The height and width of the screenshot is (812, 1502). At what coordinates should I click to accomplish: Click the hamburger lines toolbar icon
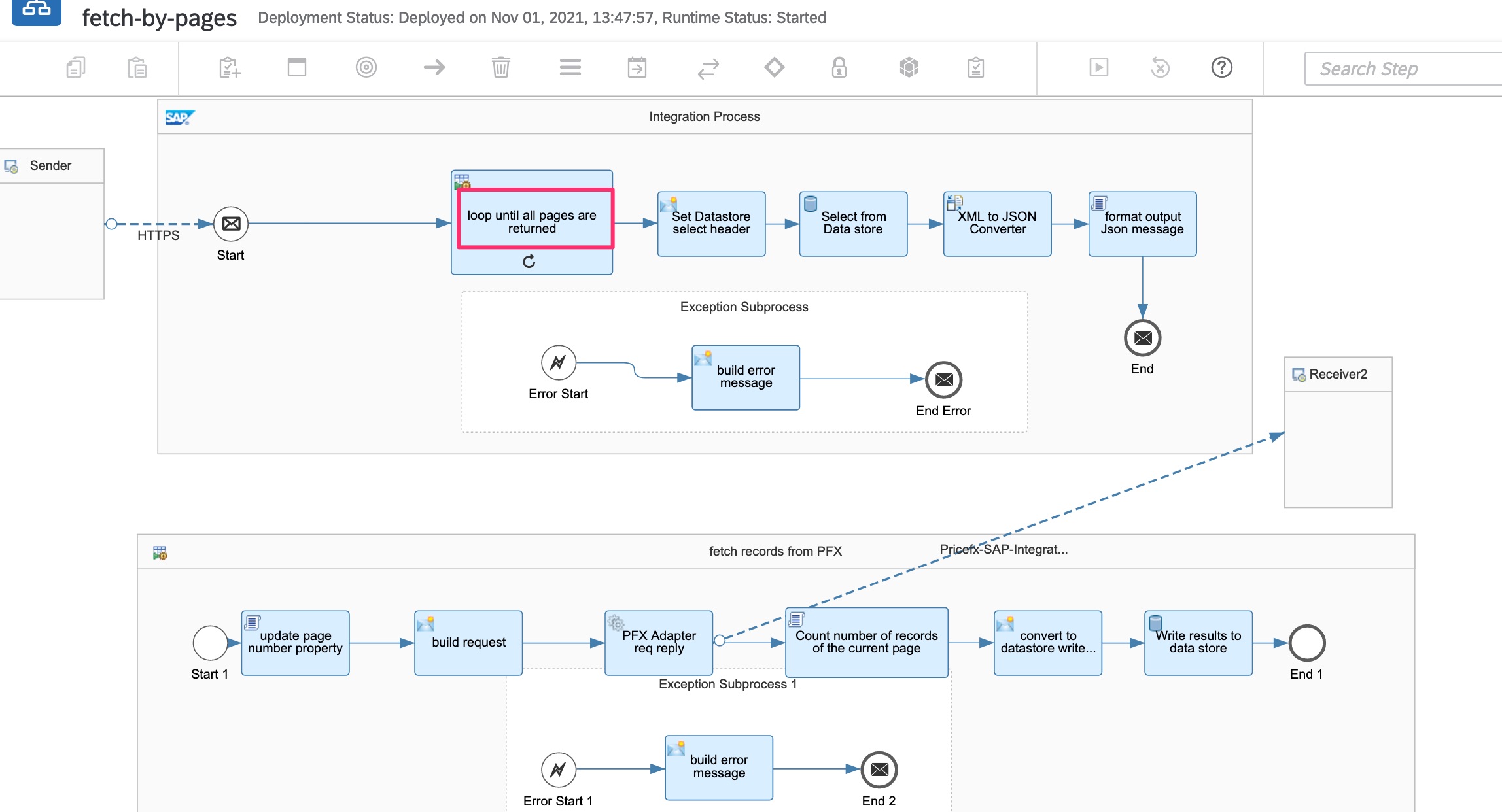(570, 67)
